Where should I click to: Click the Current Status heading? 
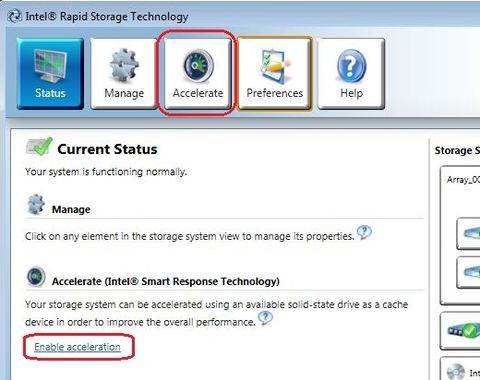pos(107,149)
